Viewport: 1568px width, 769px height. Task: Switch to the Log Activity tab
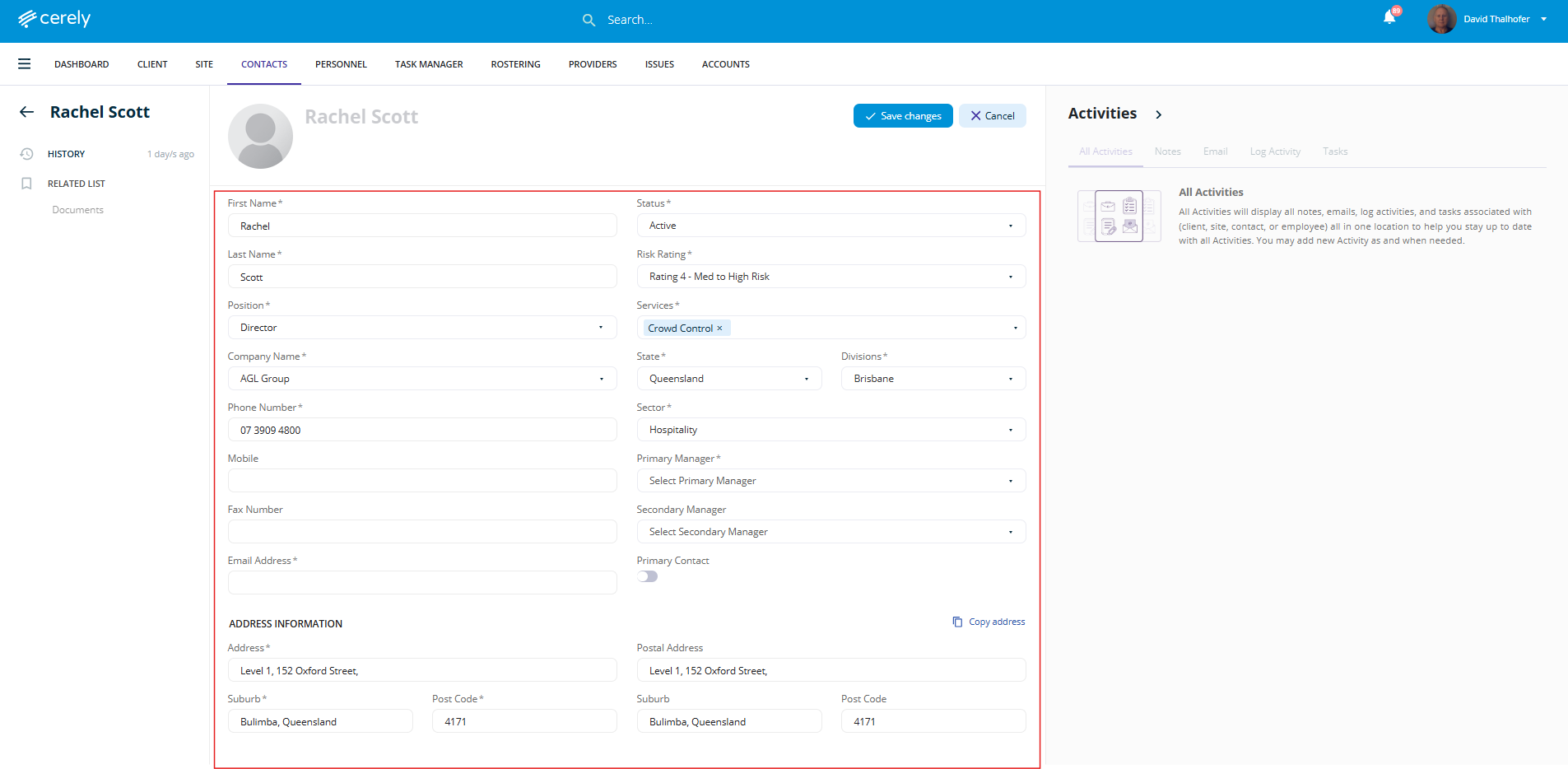[x=1275, y=151]
